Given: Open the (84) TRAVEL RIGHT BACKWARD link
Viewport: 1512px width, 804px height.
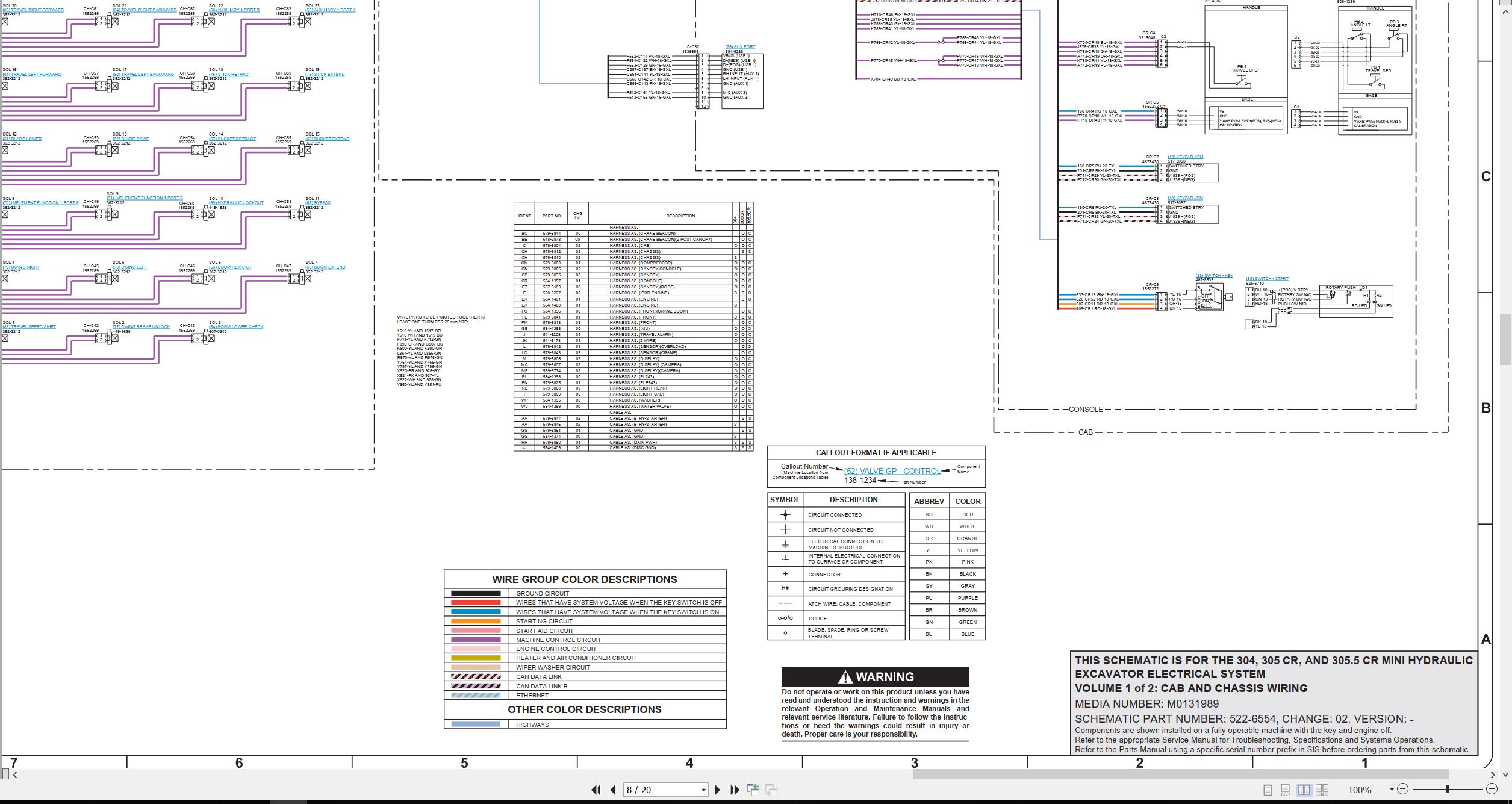Looking at the screenshot, I should pyautogui.click(x=145, y=10).
